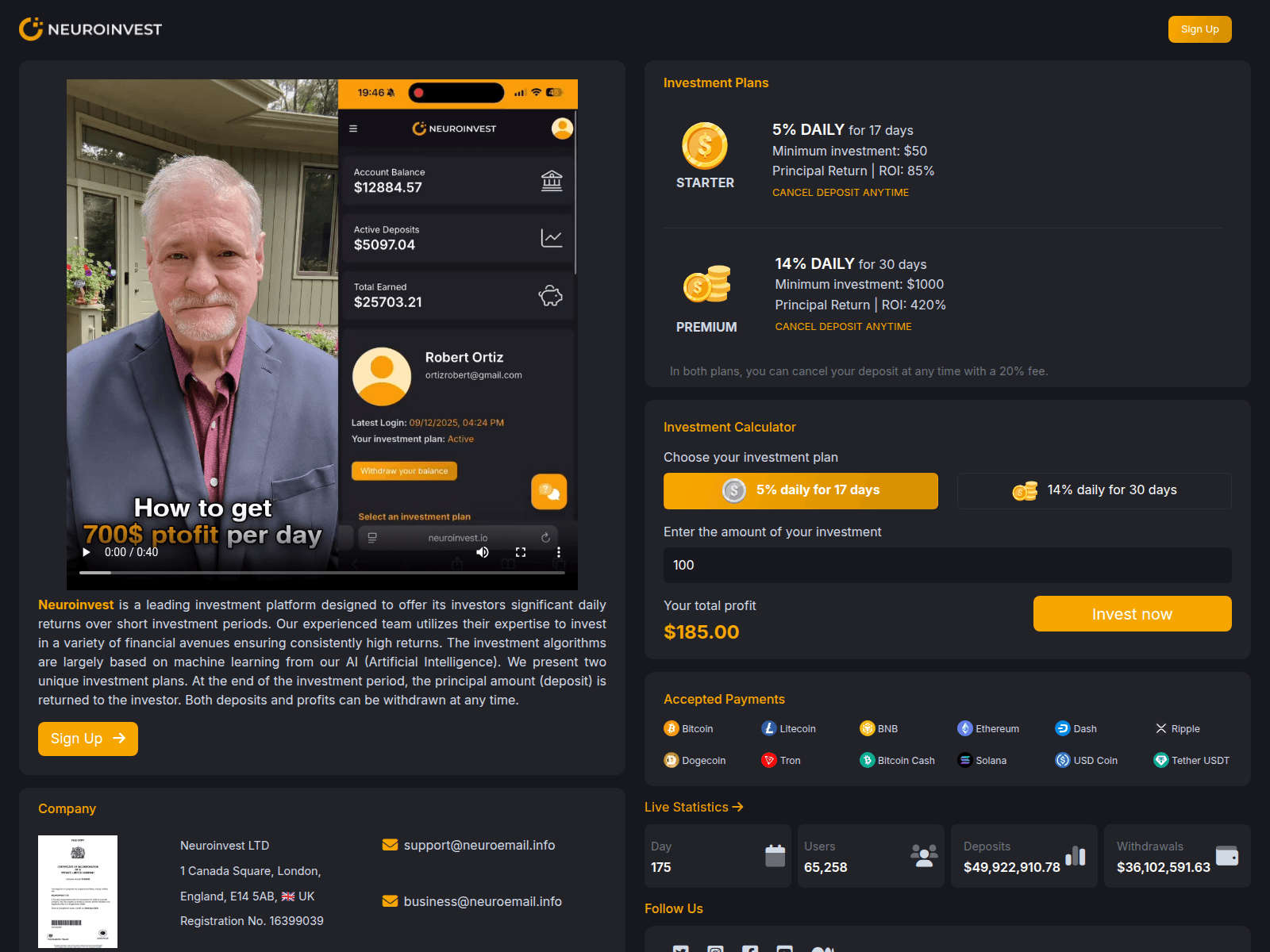Select the Ethereum payment icon
The width and height of the screenshot is (1270, 952).
point(965,728)
